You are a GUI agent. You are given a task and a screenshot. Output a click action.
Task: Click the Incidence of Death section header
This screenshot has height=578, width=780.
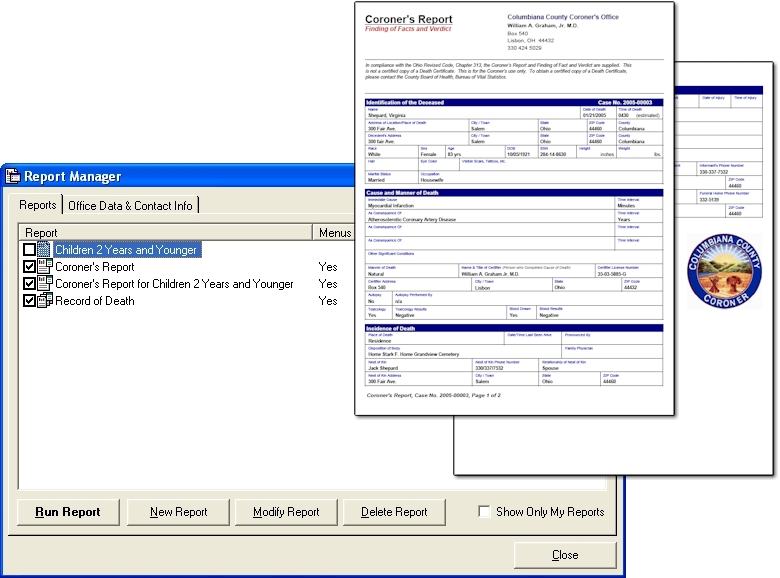514,328
